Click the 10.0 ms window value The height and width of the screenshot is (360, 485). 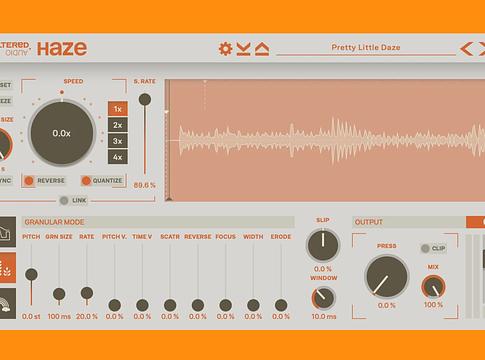click(324, 316)
